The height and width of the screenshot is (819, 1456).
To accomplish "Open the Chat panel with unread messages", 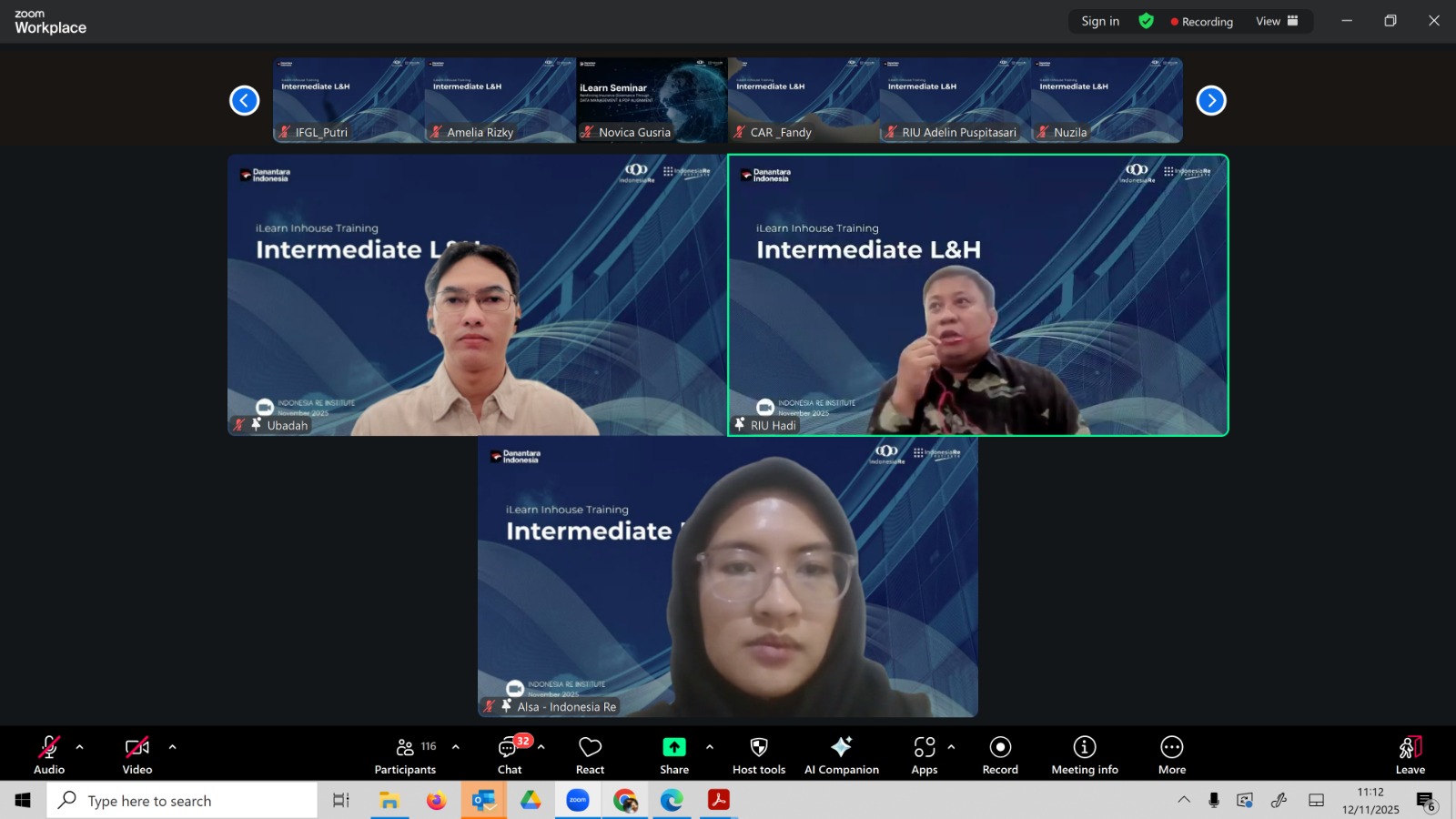I will coord(509,754).
